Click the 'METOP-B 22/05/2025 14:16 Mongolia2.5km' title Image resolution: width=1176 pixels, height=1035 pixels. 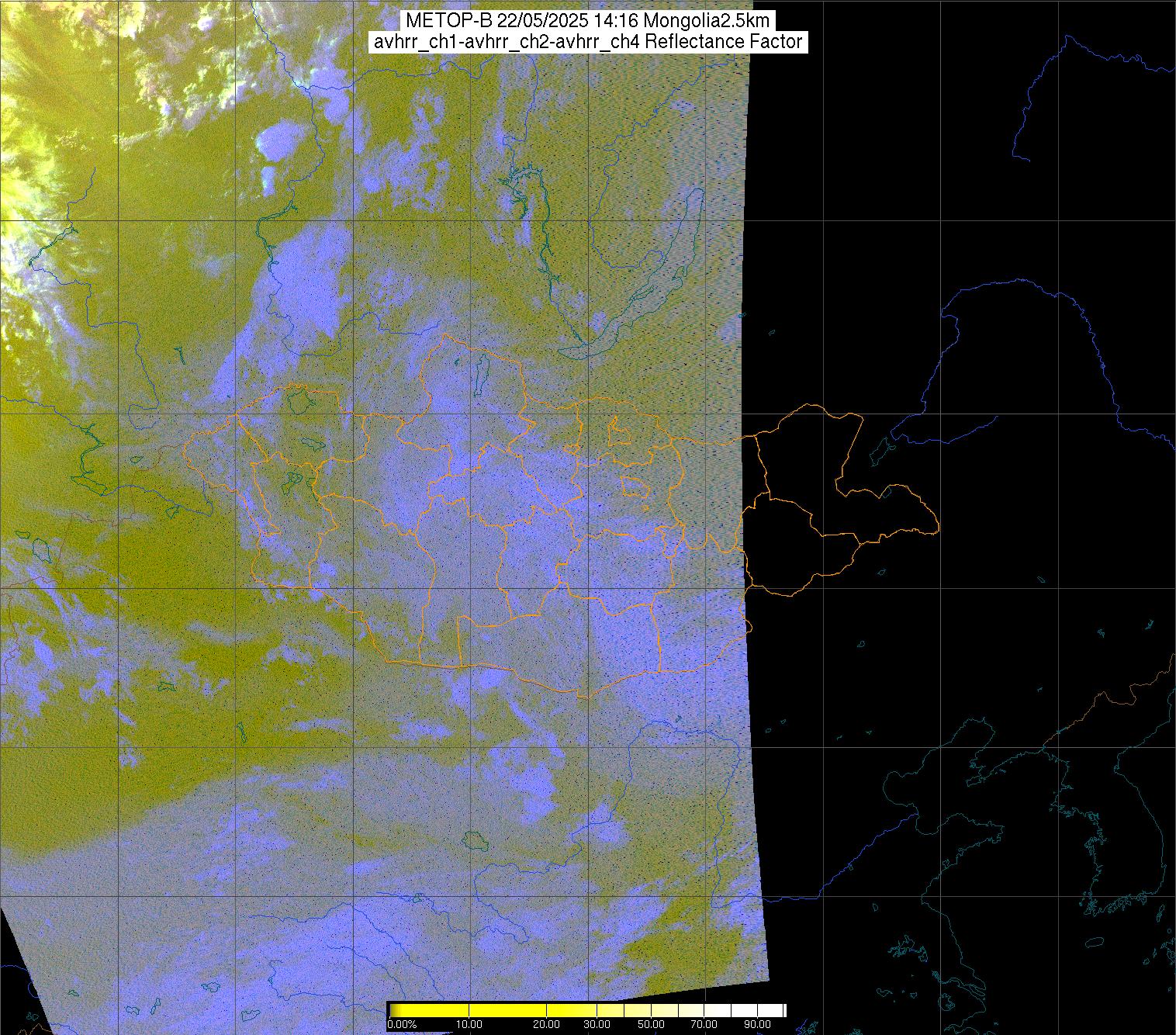587,20
